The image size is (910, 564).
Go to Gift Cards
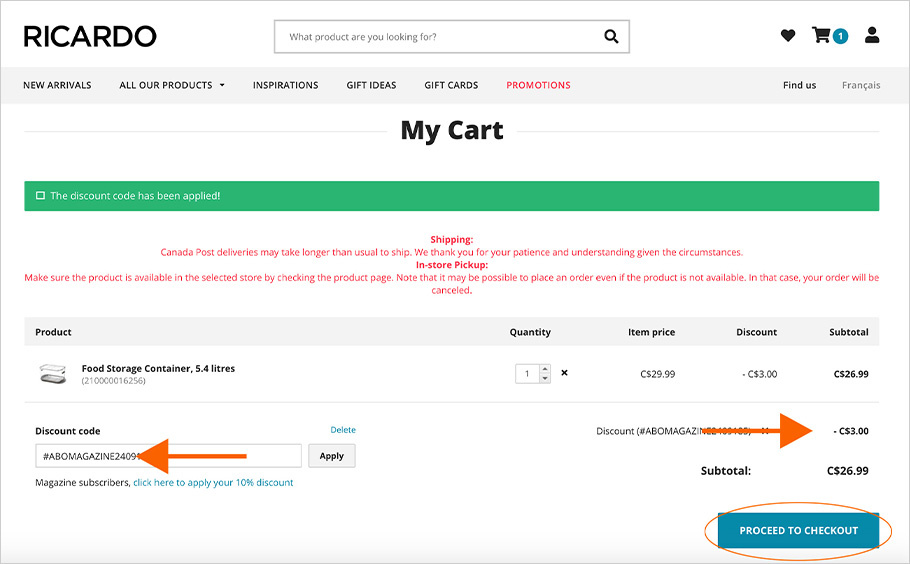click(451, 85)
